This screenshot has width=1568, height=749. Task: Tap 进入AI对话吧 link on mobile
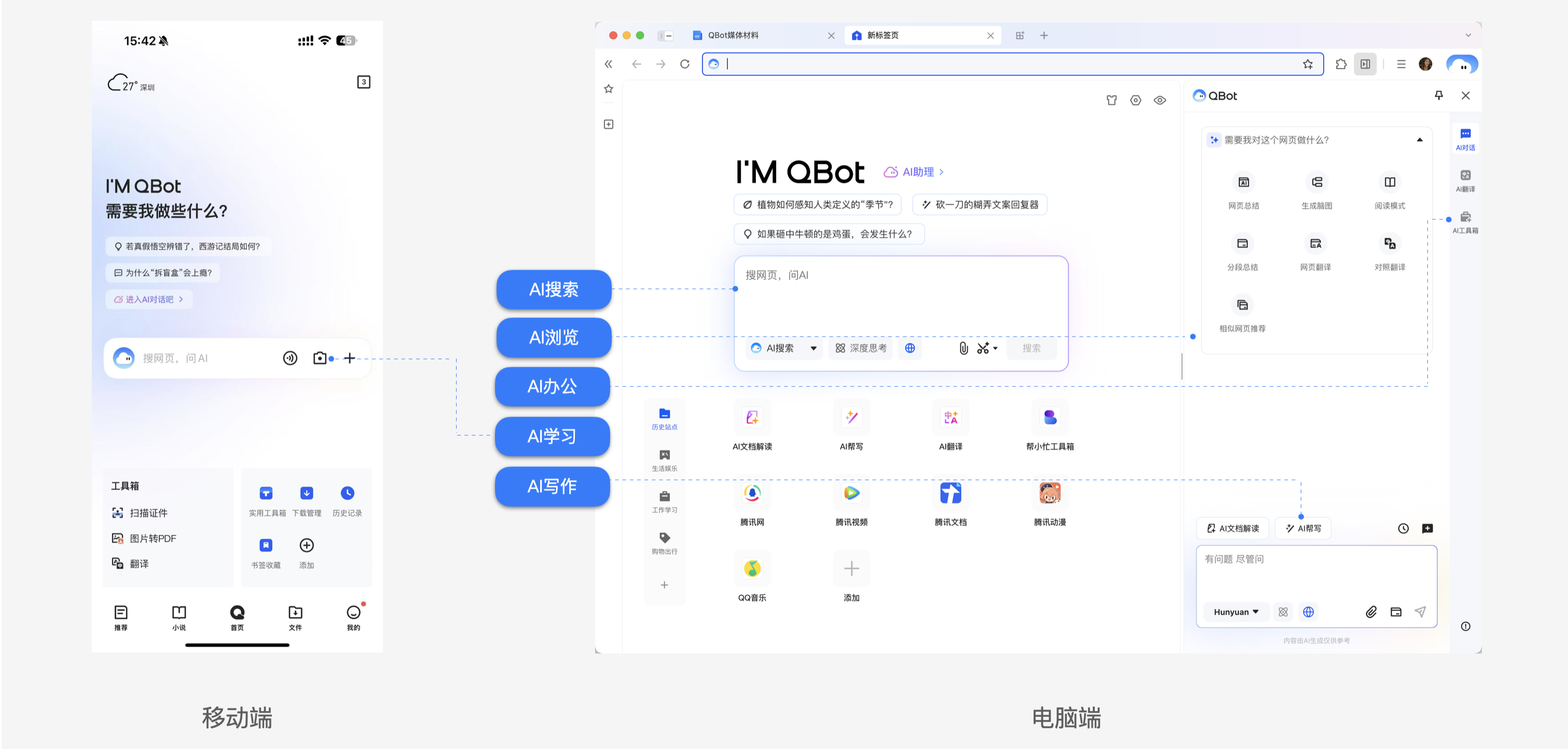point(148,299)
